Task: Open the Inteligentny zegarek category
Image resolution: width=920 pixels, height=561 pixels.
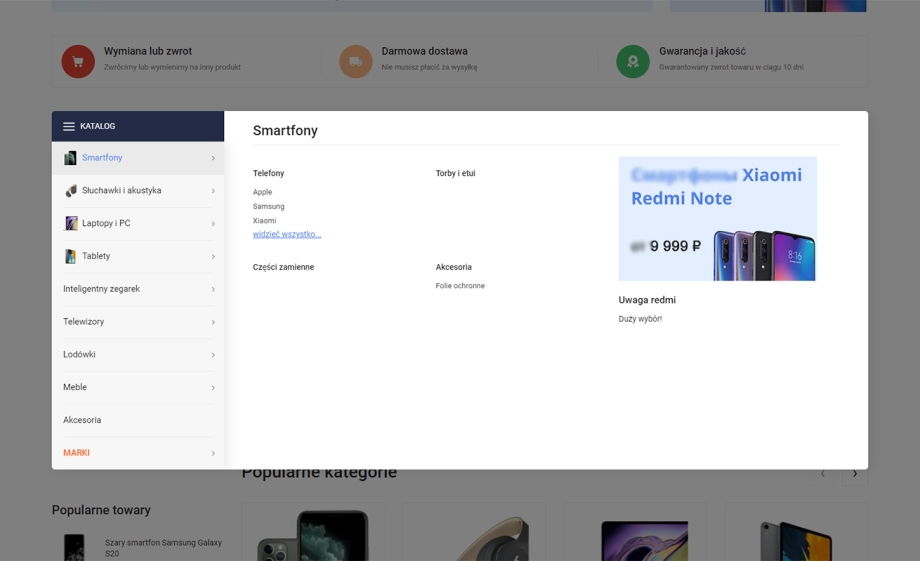Action: 102,289
